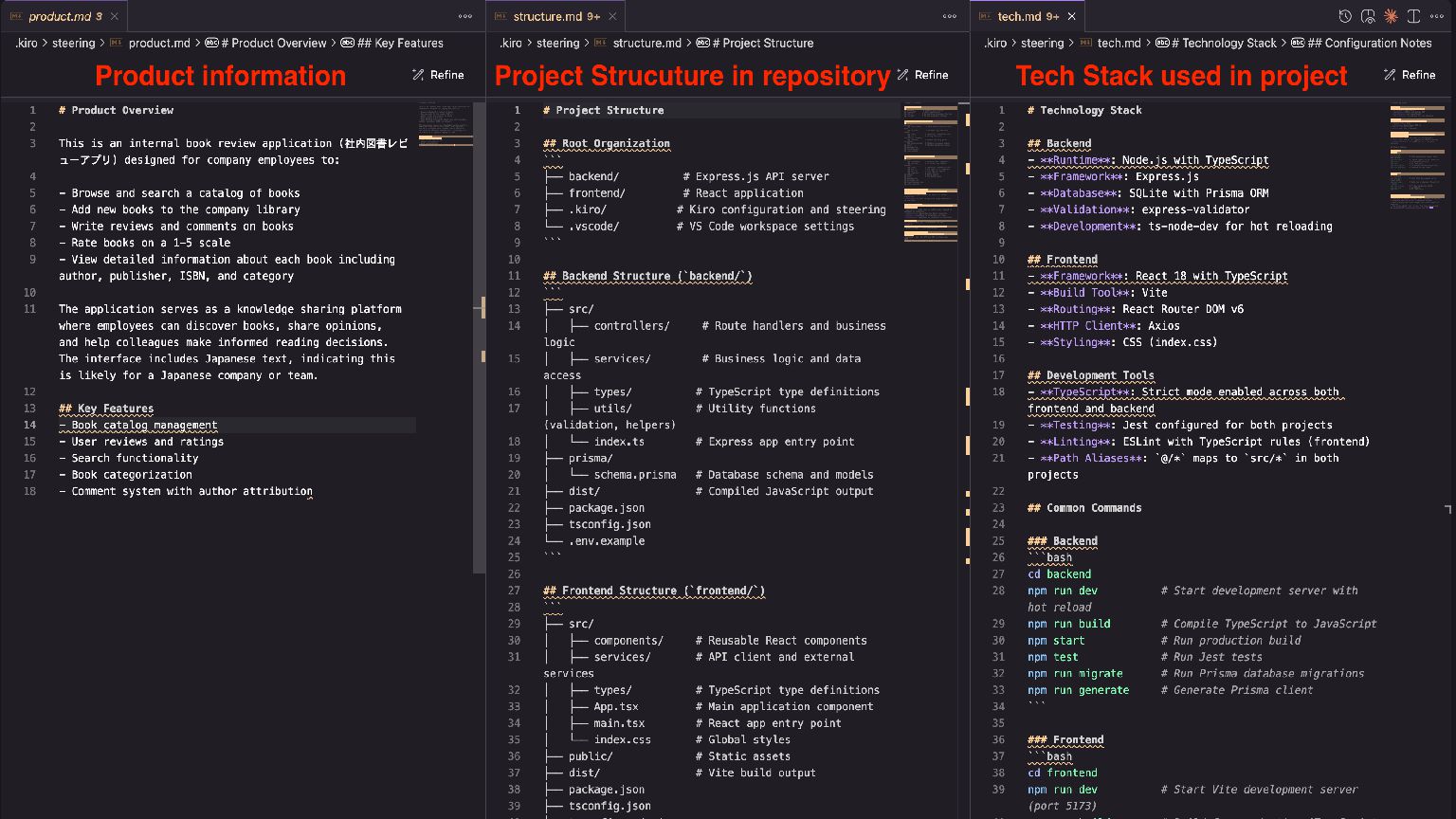Click the markdown file icon in tech.md breadcrumb
Screen dimensions: 1456x819
click(1085, 43)
